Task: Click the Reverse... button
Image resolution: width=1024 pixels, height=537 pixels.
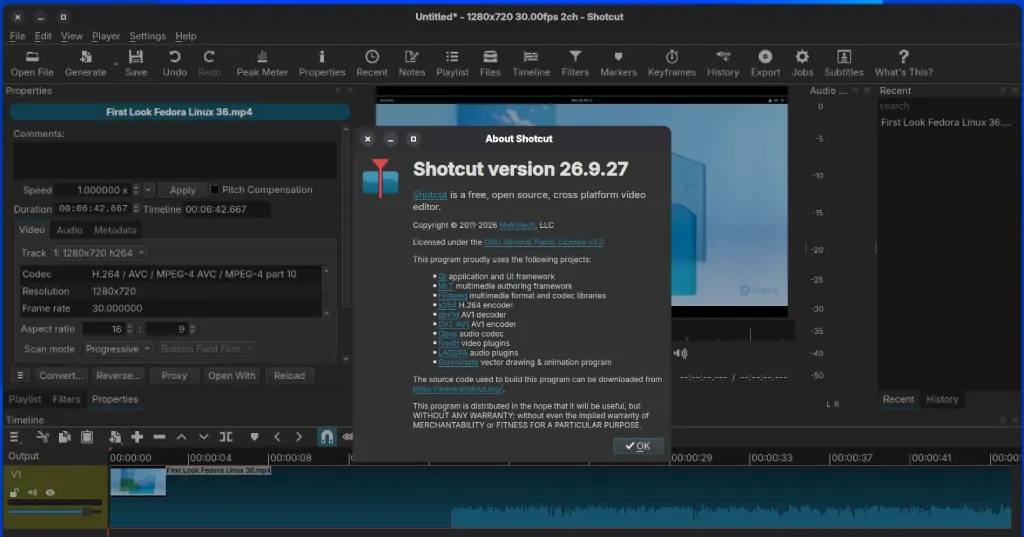Action: 118,376
